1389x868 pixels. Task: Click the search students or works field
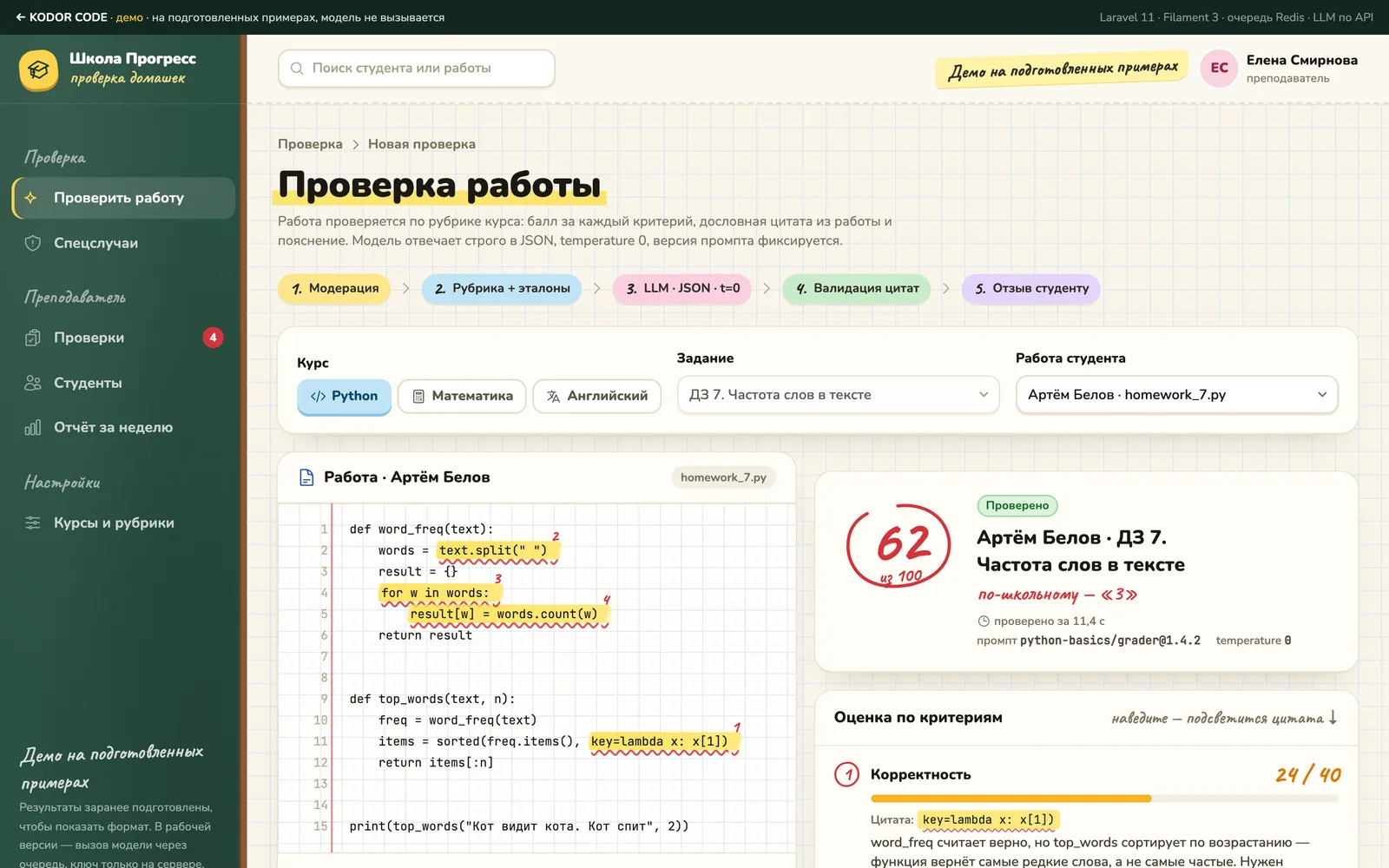417,69
